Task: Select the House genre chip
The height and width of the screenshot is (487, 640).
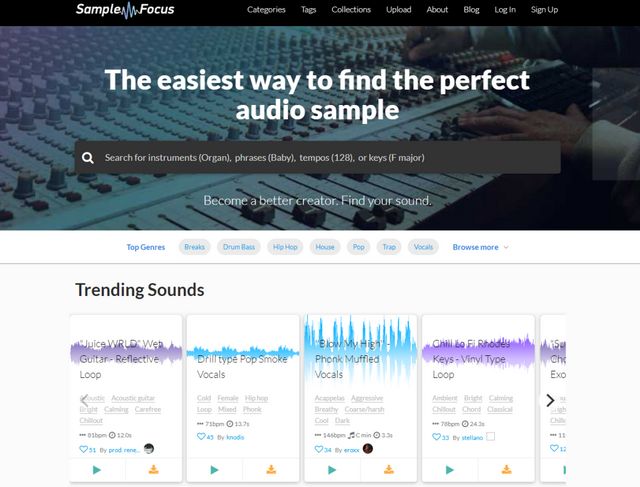Action: (x=325, y=247)
